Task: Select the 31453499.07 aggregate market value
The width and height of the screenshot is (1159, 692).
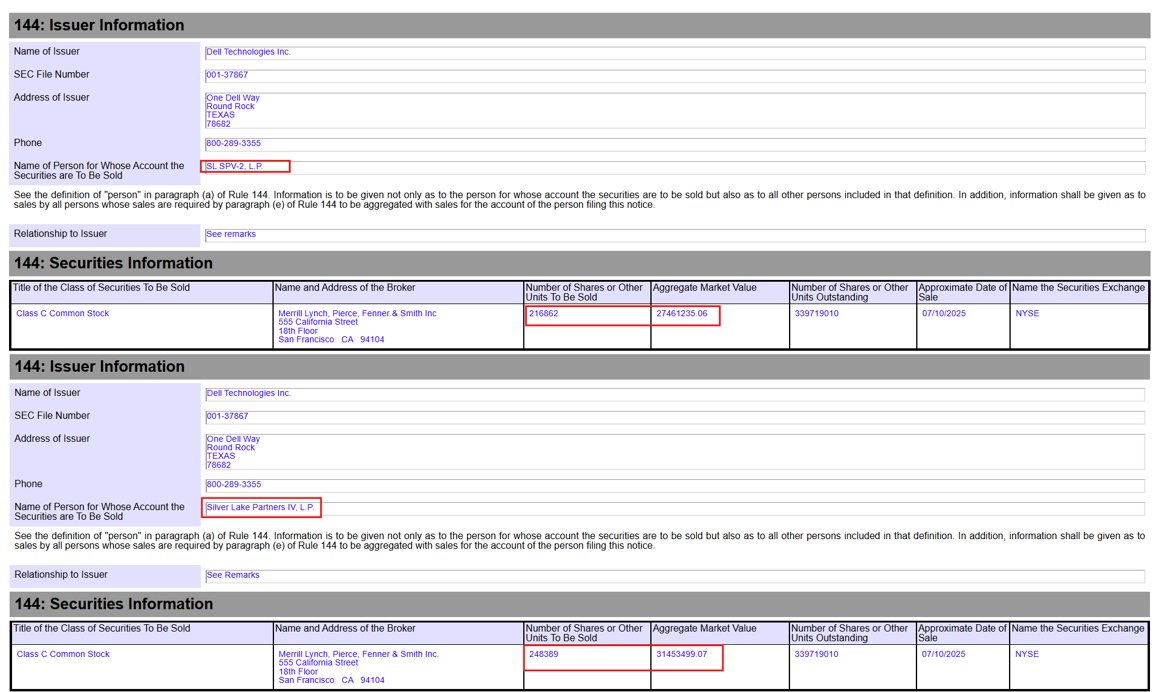Action: [682, 654]
